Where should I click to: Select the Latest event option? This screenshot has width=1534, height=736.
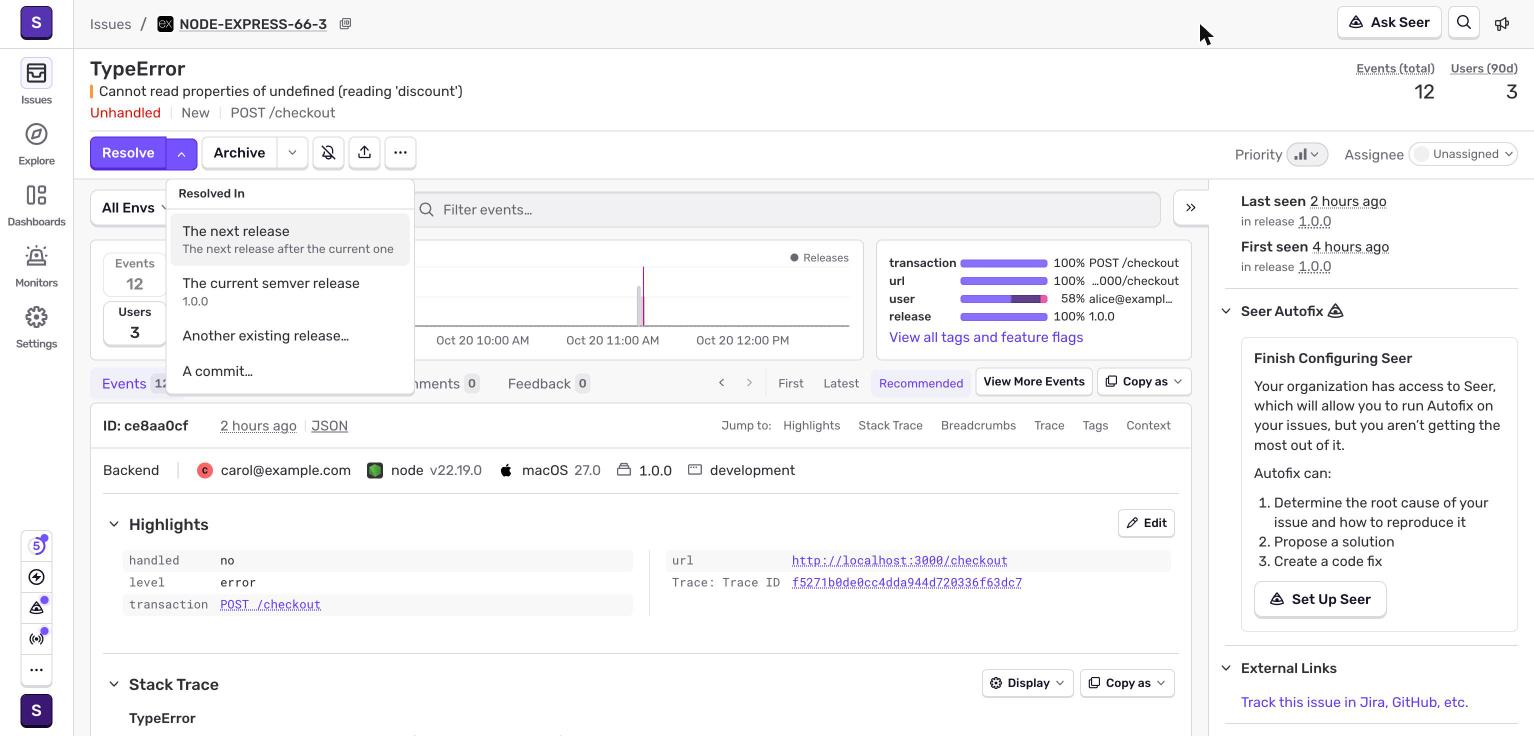(x=841, y=383)
